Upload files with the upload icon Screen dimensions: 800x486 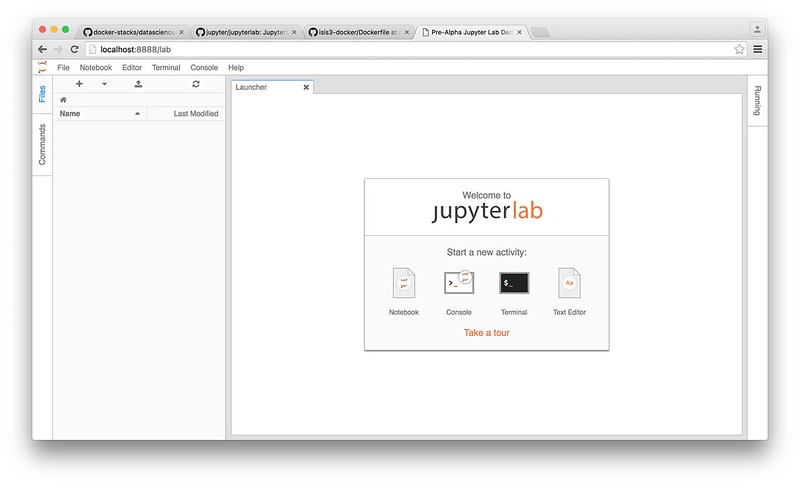tap(138, 84)
